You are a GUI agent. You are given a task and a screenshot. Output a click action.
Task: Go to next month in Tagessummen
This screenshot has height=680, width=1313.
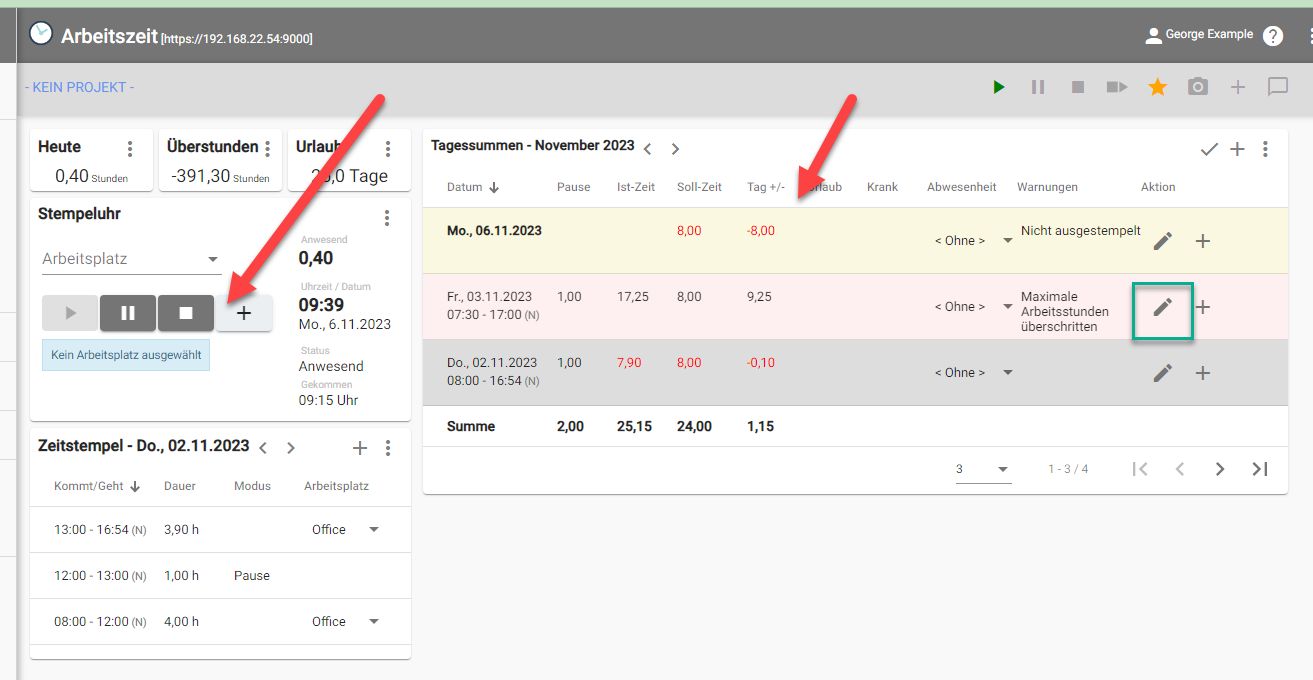tap(675, 149)
